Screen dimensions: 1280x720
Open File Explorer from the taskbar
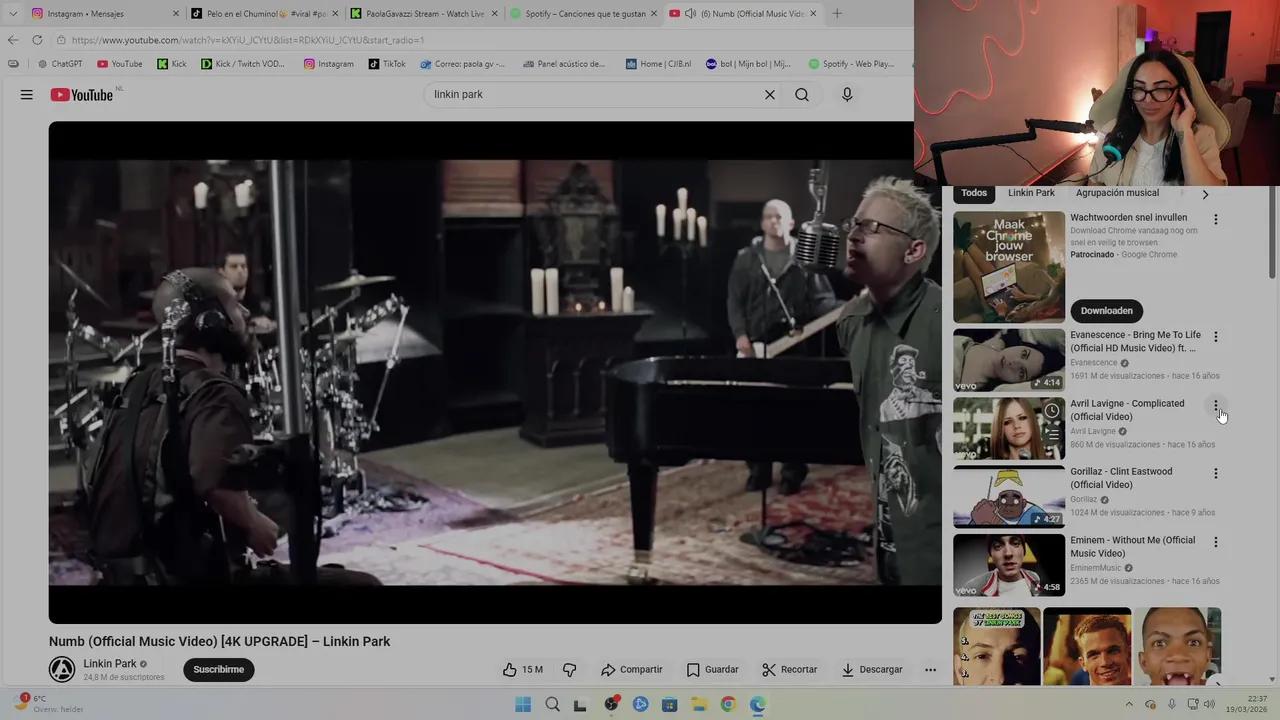(699, 704)
